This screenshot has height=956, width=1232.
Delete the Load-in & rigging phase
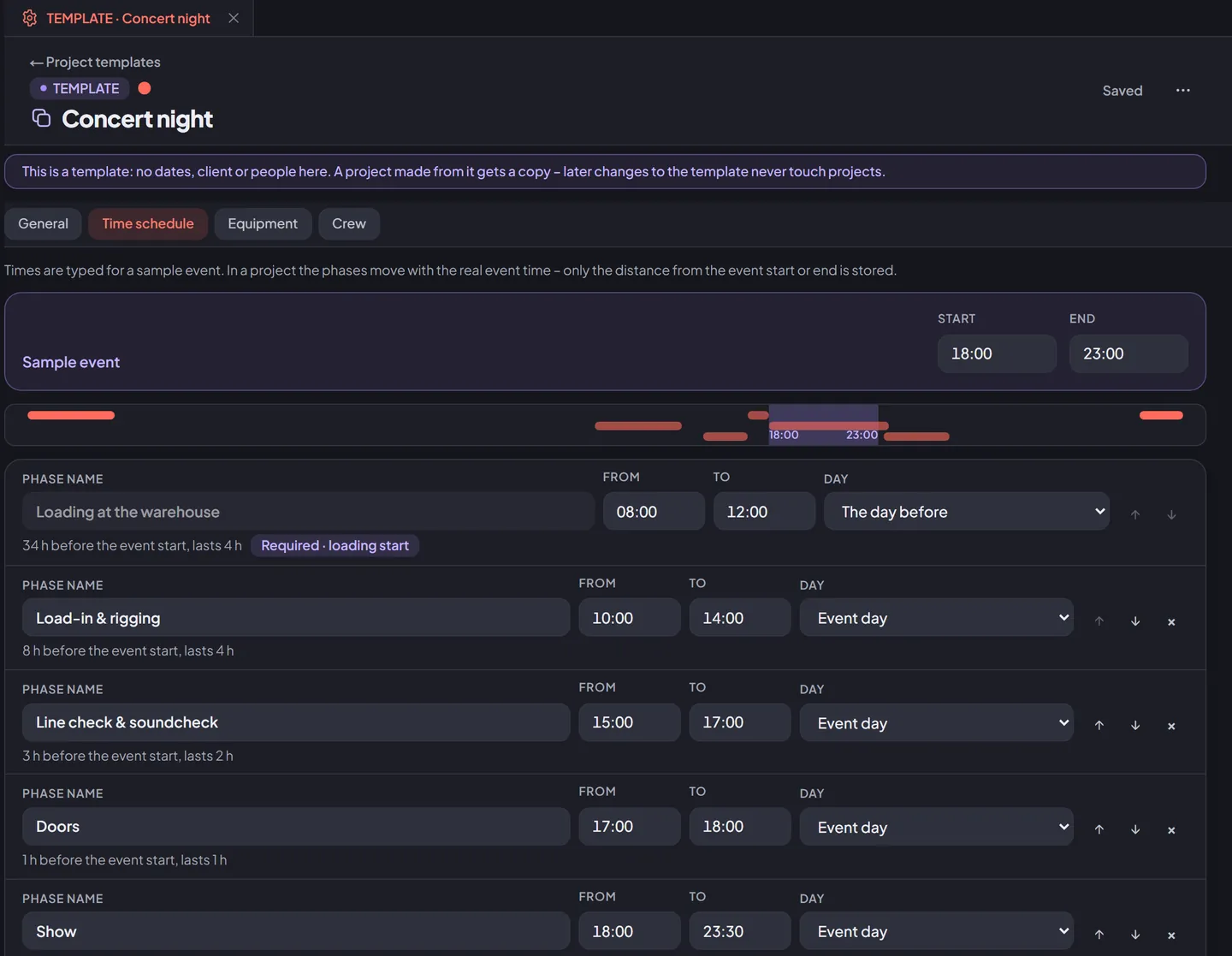pyautogui.click(x=1171, y=621)
